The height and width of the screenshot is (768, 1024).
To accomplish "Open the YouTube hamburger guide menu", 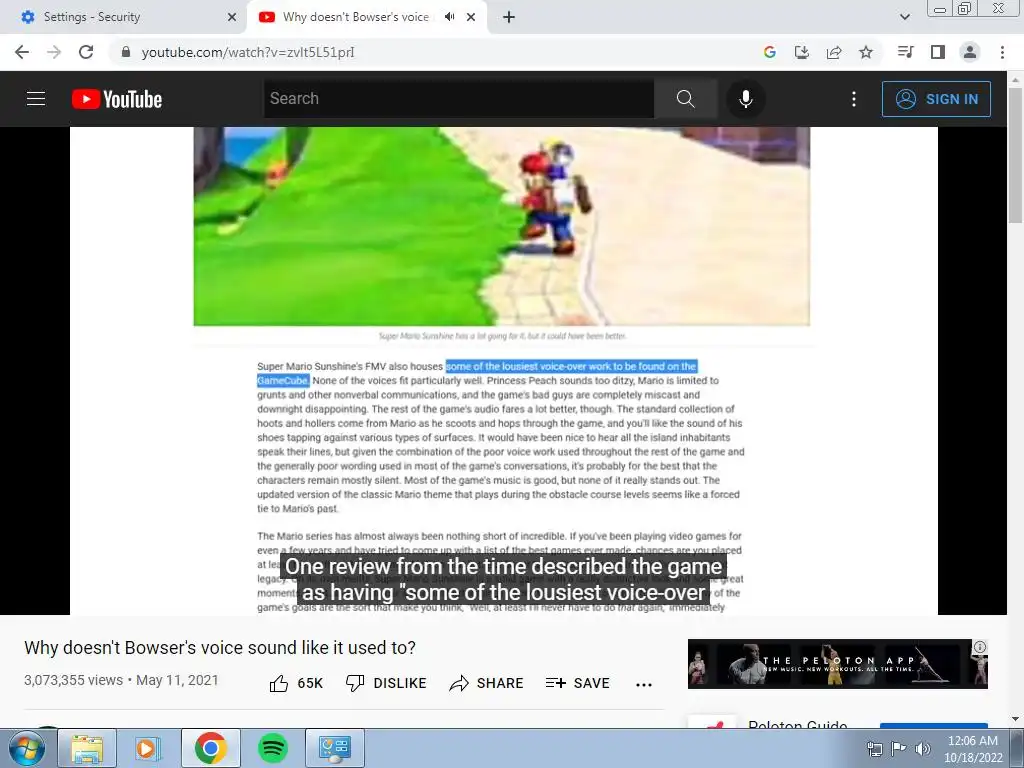I will tap(36, 99).
